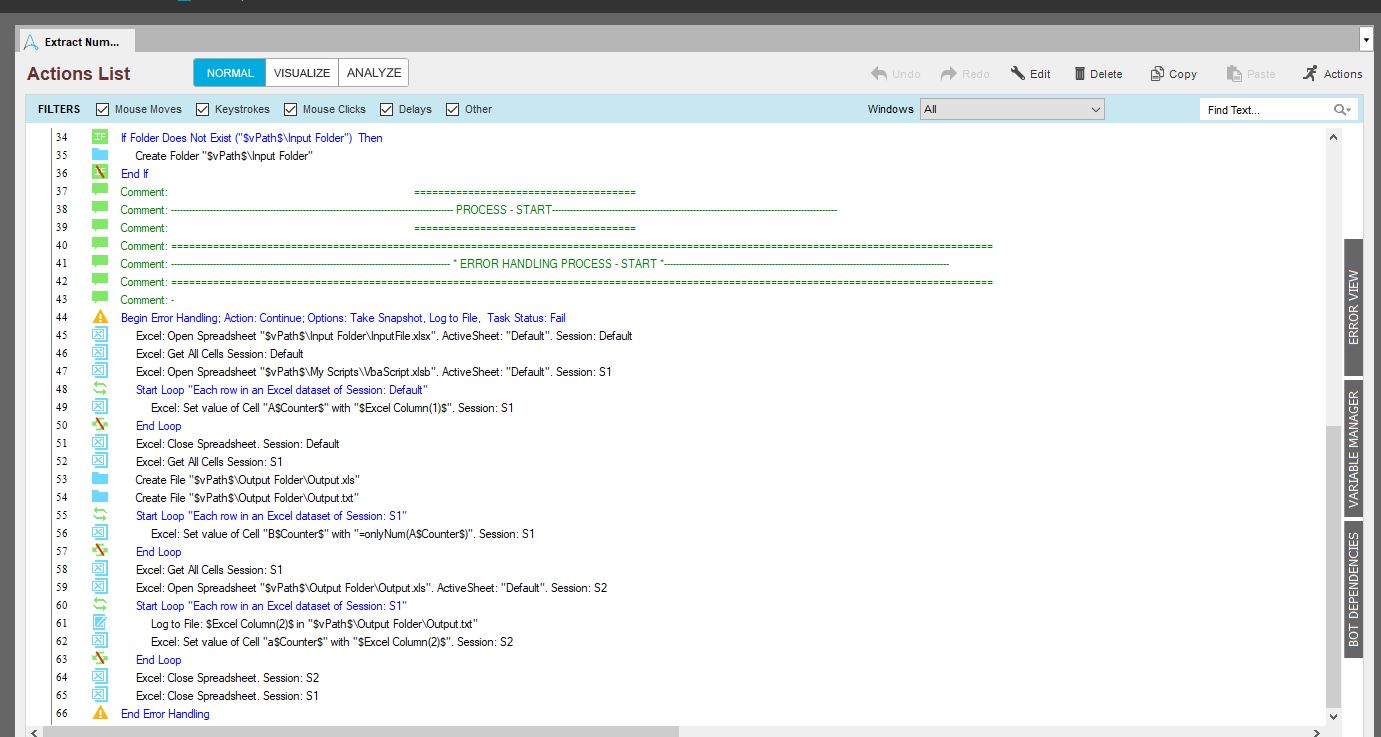The image size is (1381, 737).
Task: Click the Delete trash icon
Action: pos(1080,73)
